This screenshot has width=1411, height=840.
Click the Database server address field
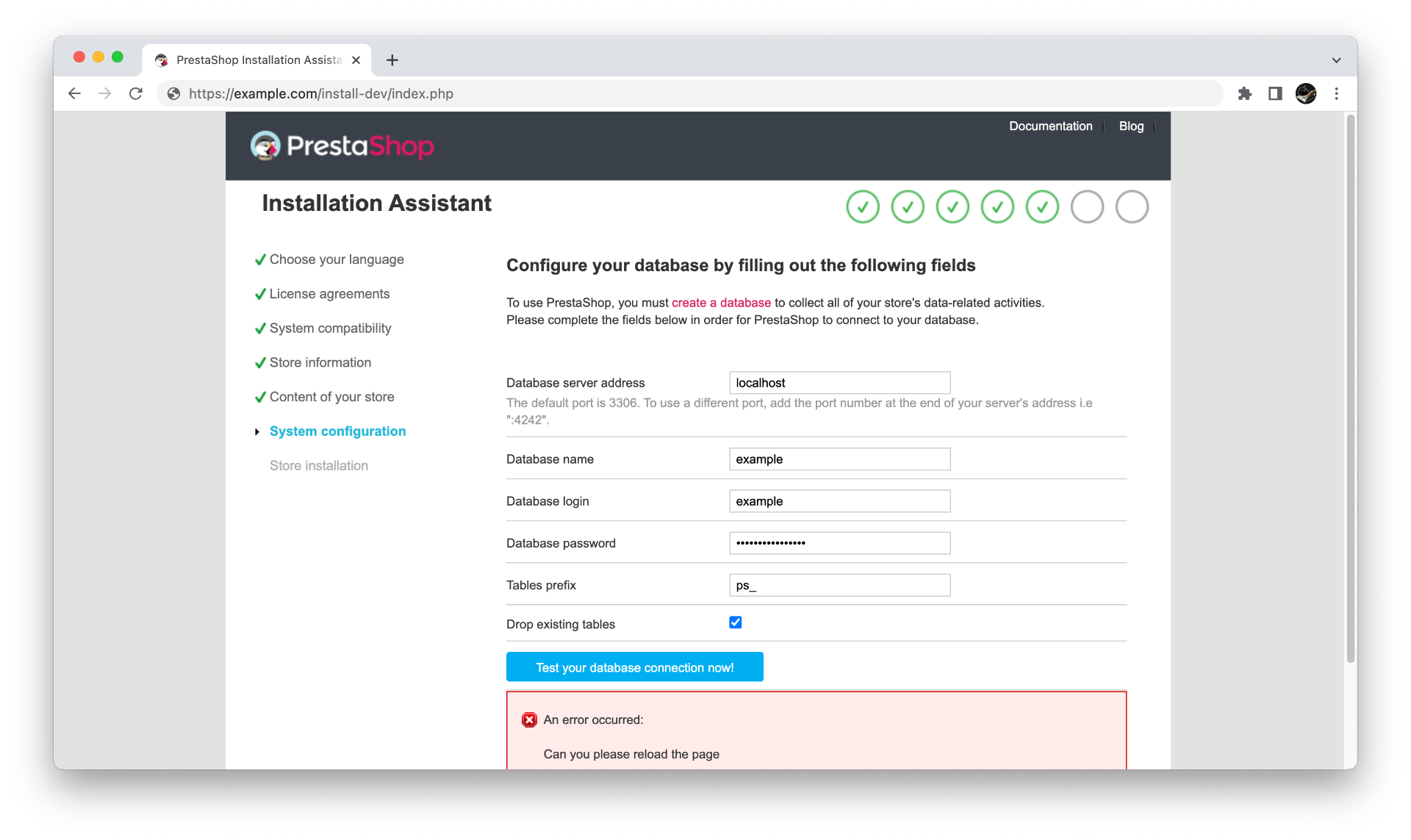tap(839, 383)
